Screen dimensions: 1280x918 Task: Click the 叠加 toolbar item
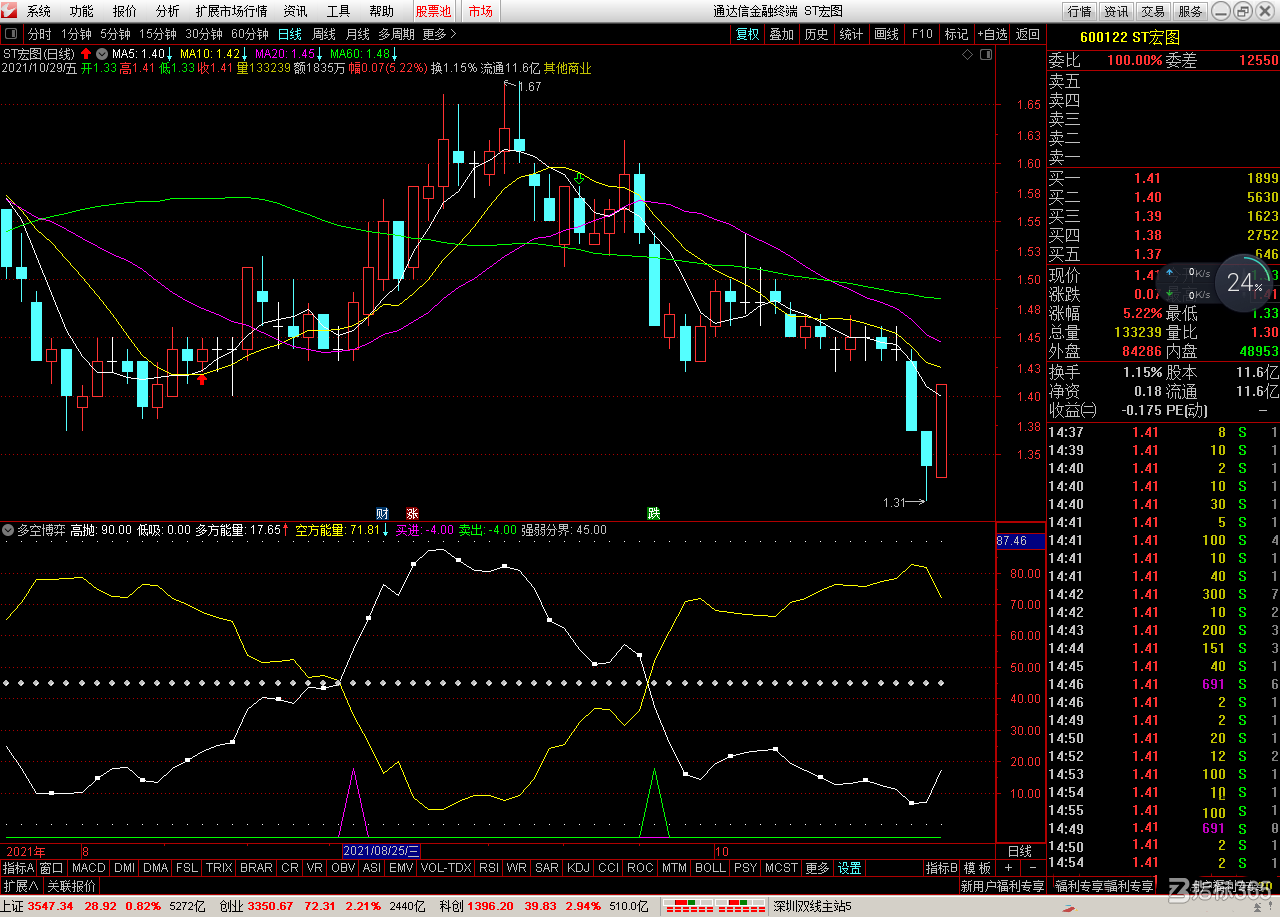[x=782, y=34]
